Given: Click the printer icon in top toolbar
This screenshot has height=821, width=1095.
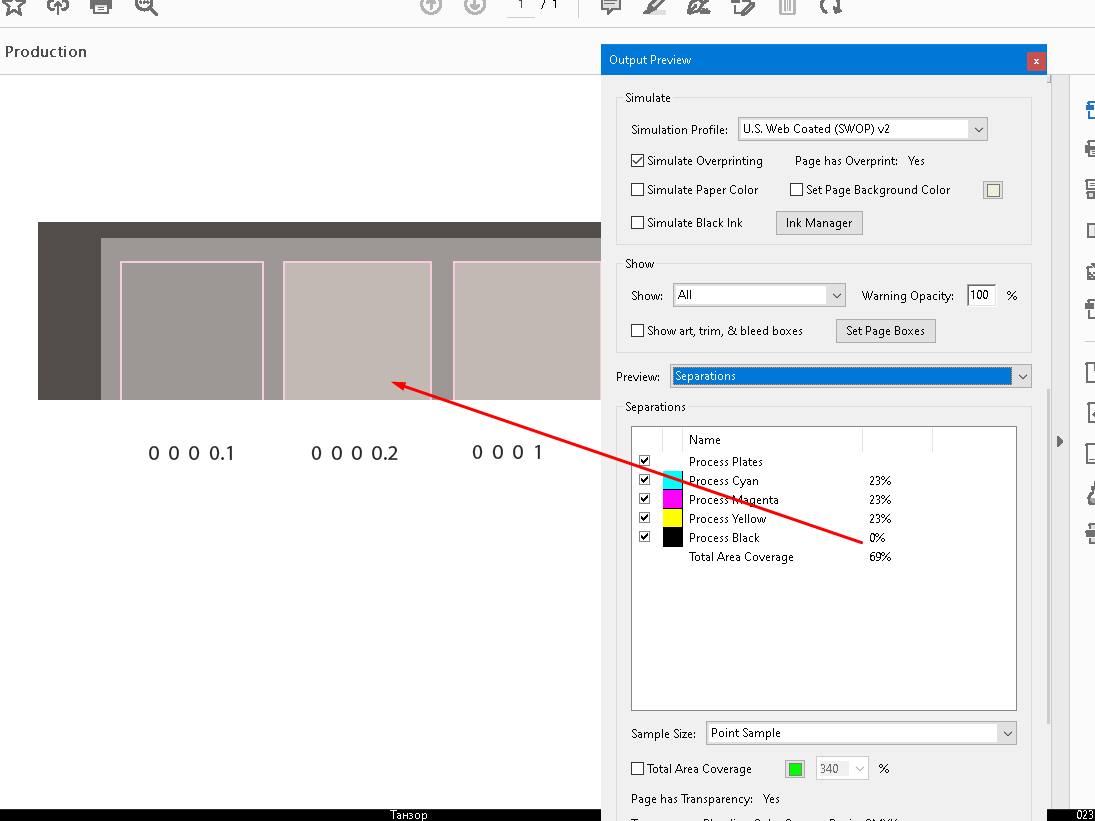Looking at the screenshot, I should [x=101, y=6].
